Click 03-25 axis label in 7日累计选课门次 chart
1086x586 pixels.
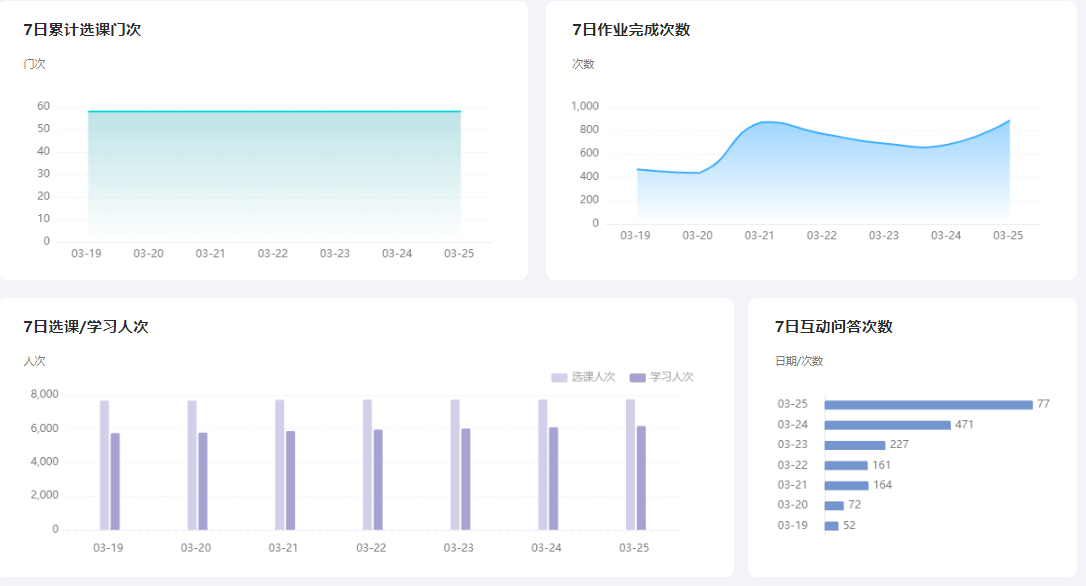459,254
